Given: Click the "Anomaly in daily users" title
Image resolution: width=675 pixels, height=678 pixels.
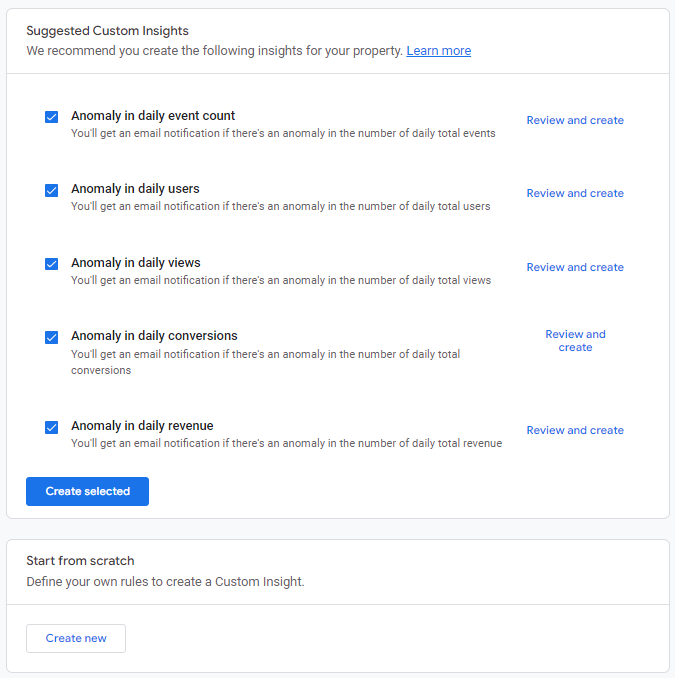Looking at the screenshot, I should (135, 189).
